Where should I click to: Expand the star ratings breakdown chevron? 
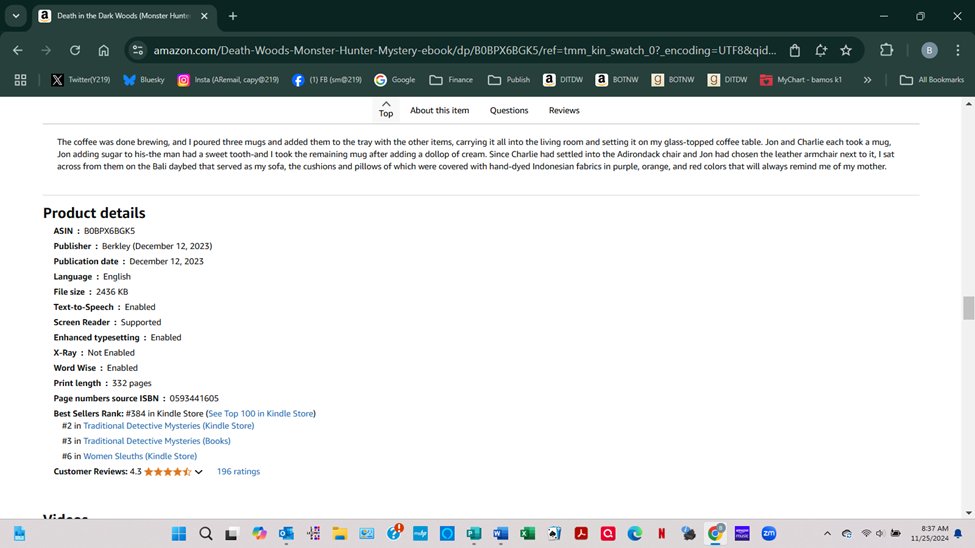point(198,472)
